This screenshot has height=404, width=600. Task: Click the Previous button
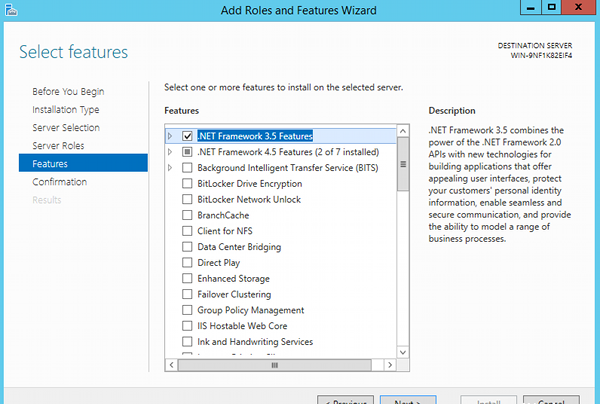click(346, 400)
